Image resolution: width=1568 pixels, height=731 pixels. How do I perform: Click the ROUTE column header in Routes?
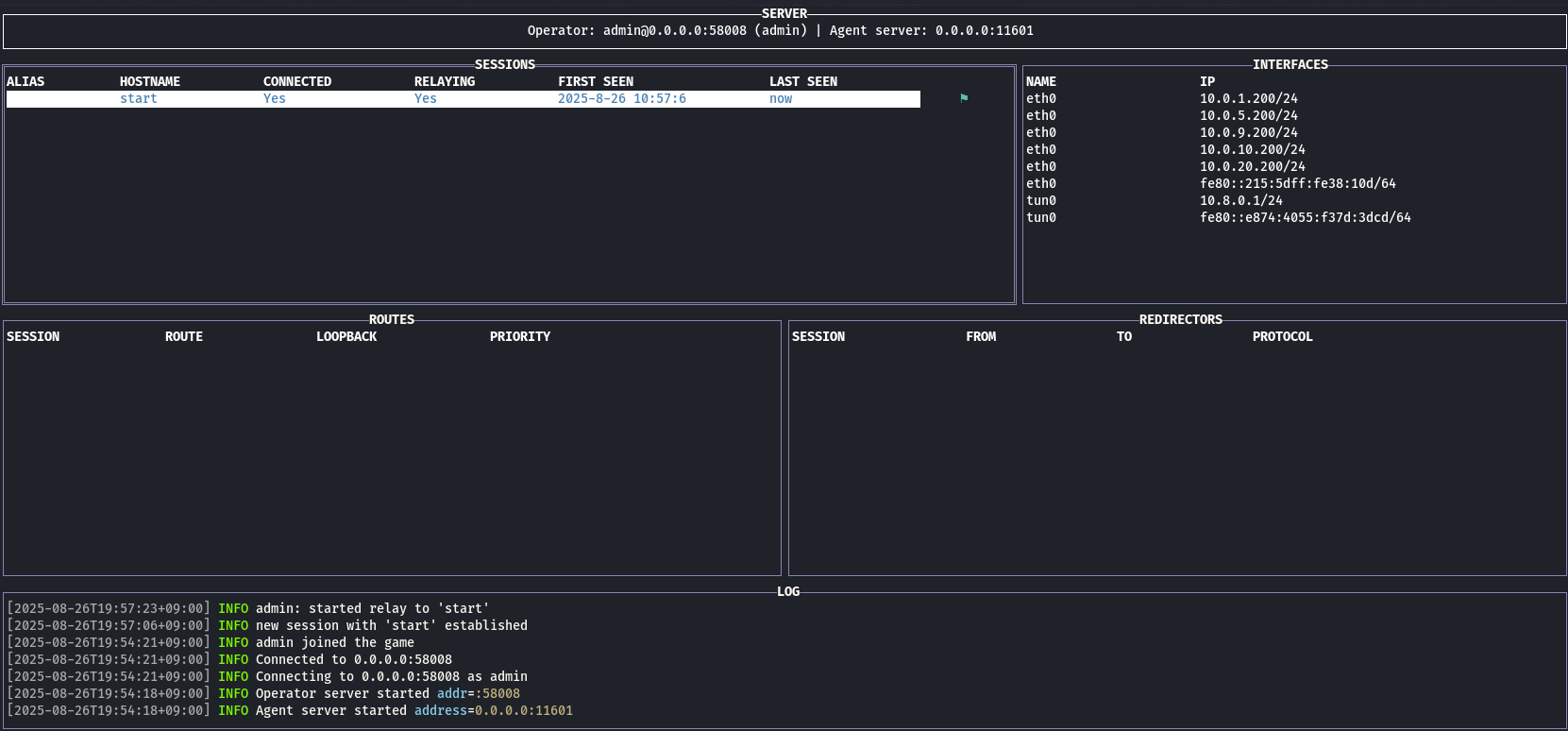click(x=184, y=337)
